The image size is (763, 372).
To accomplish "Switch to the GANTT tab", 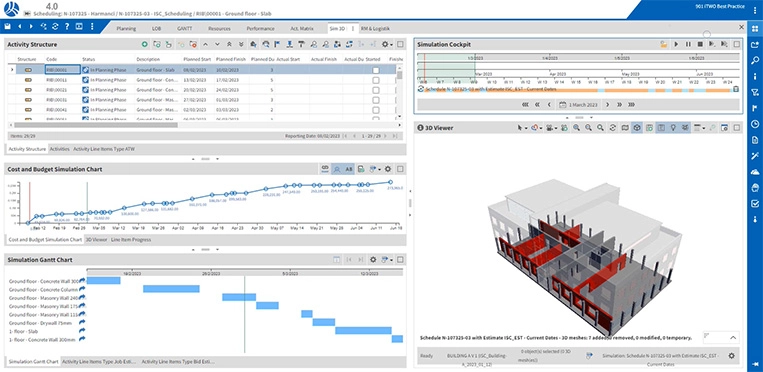I will [184, 29].
